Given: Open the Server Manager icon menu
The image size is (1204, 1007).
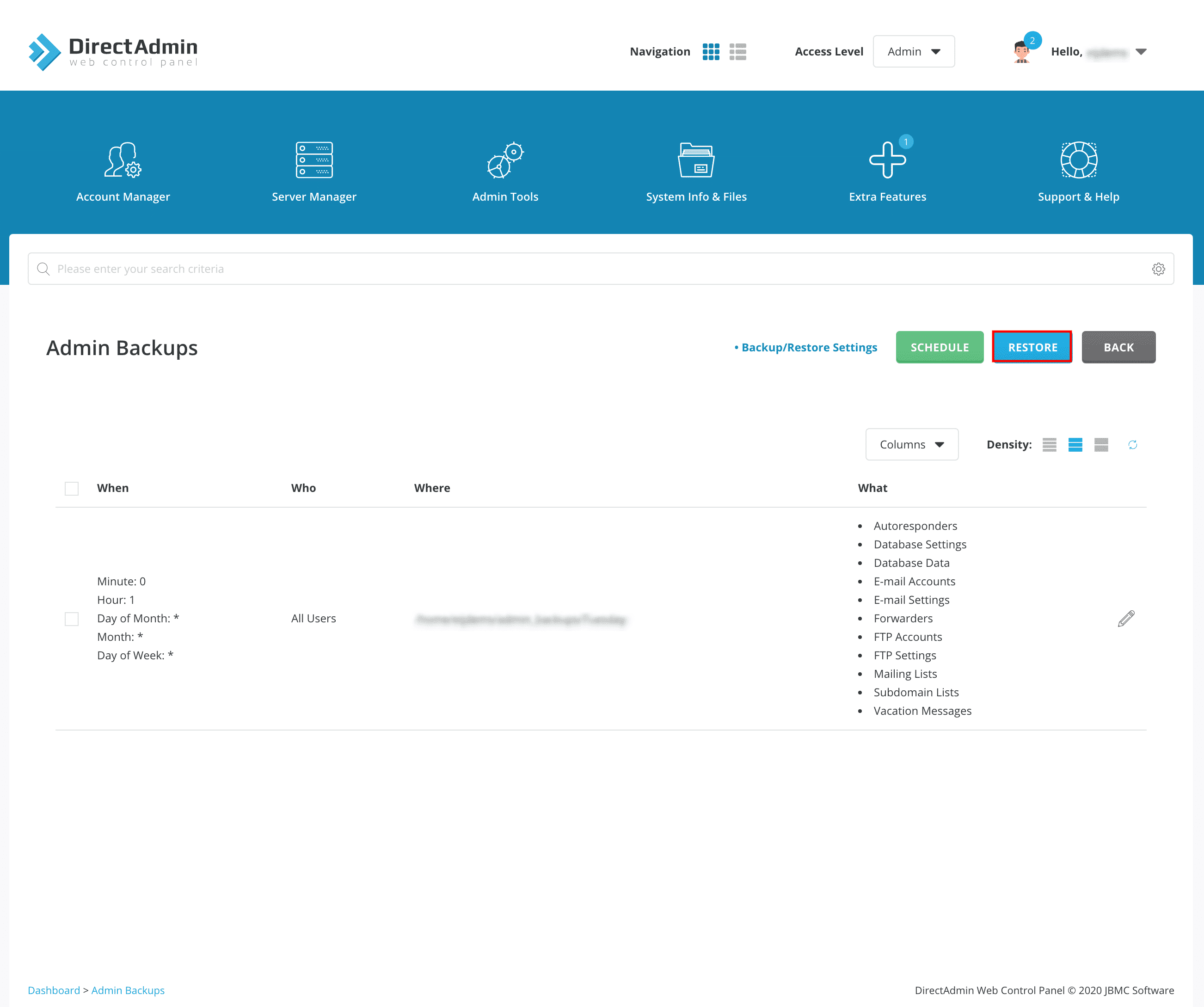Looking at the screenshot, I should [x=314, y=160].
